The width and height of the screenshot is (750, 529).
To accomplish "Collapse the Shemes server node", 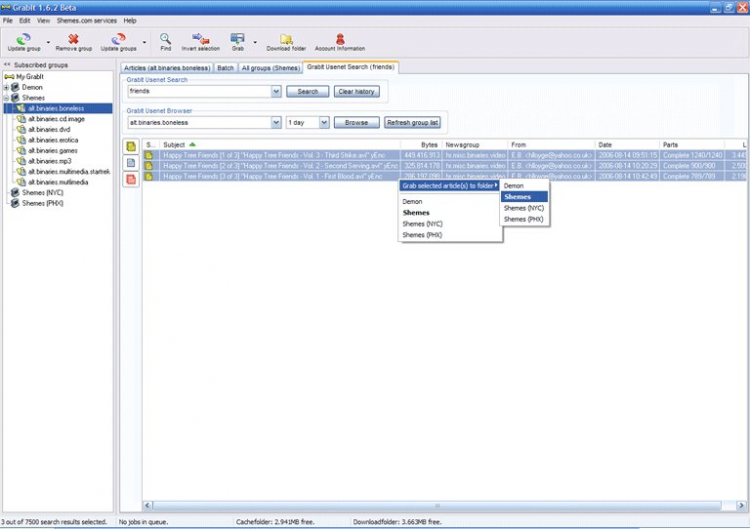I will (6, 98).
